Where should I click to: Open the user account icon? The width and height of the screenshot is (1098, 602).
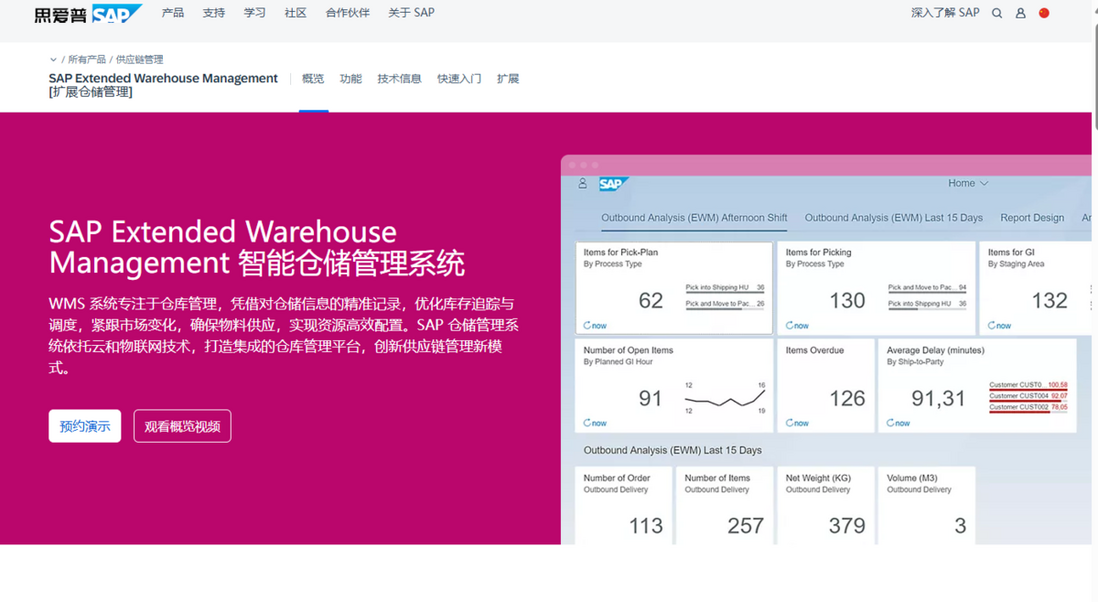[x=1020, y=13]
